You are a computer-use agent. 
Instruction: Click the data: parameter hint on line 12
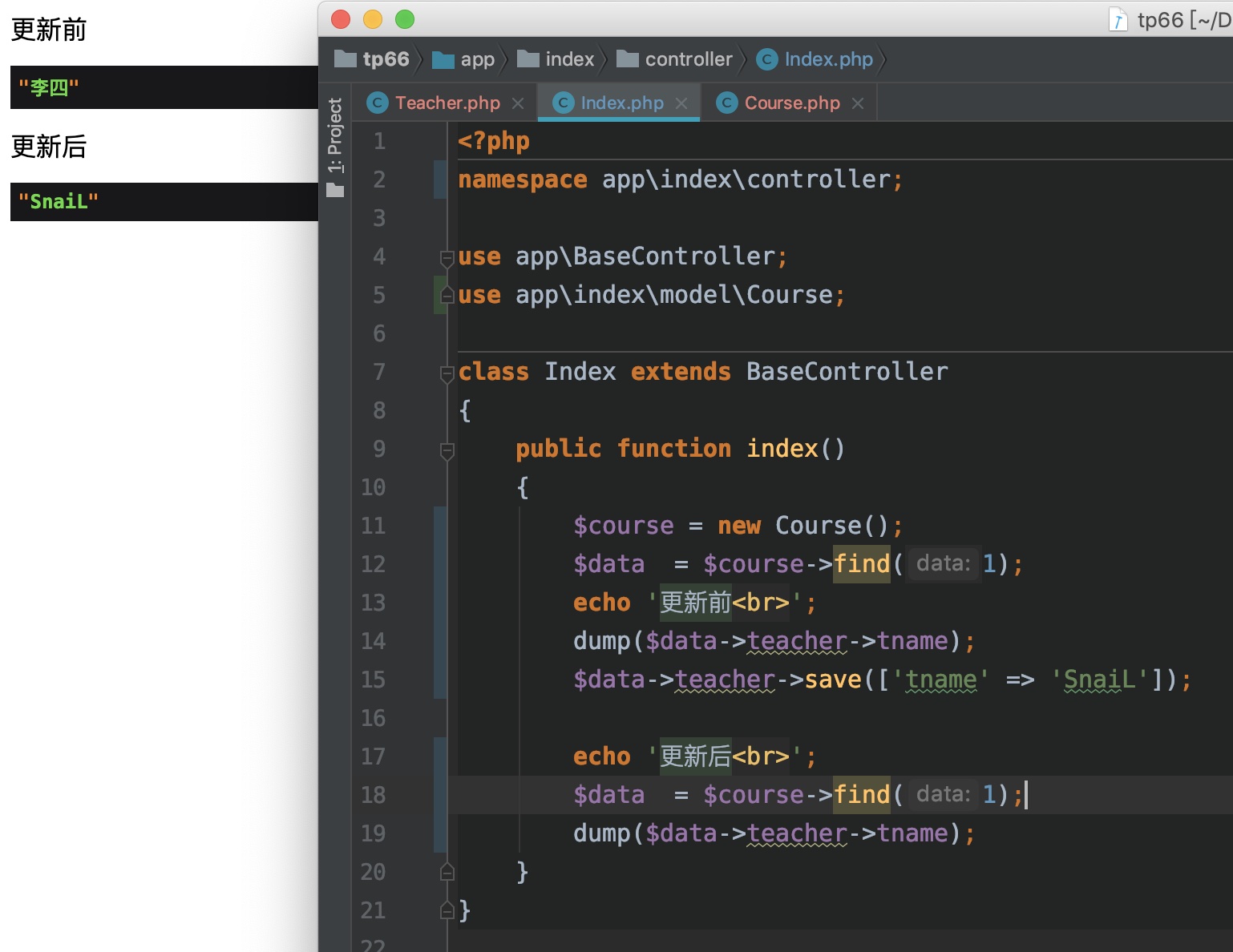[x=943, y=564]
